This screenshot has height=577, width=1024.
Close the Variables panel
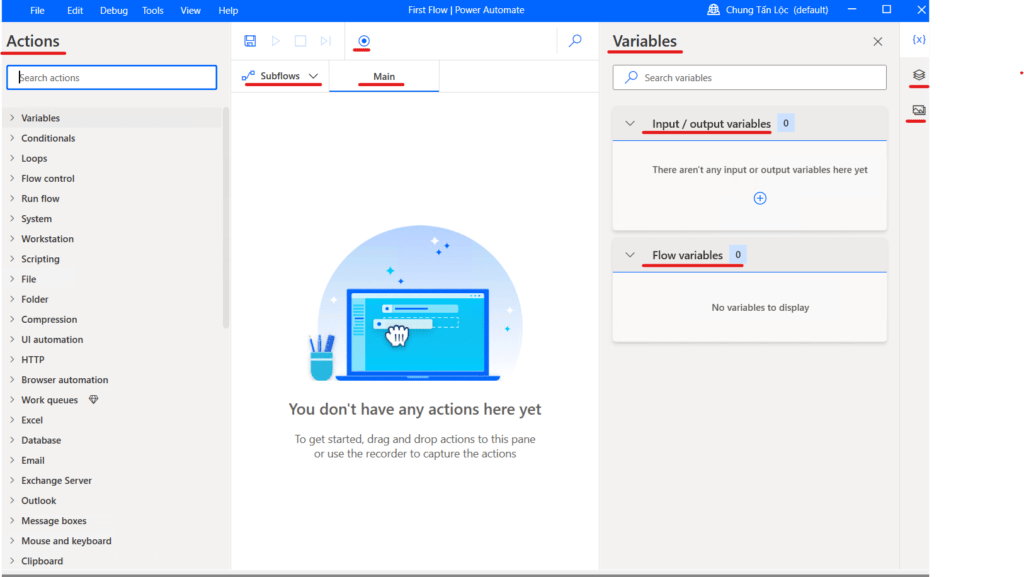click(x=878, y=41)
